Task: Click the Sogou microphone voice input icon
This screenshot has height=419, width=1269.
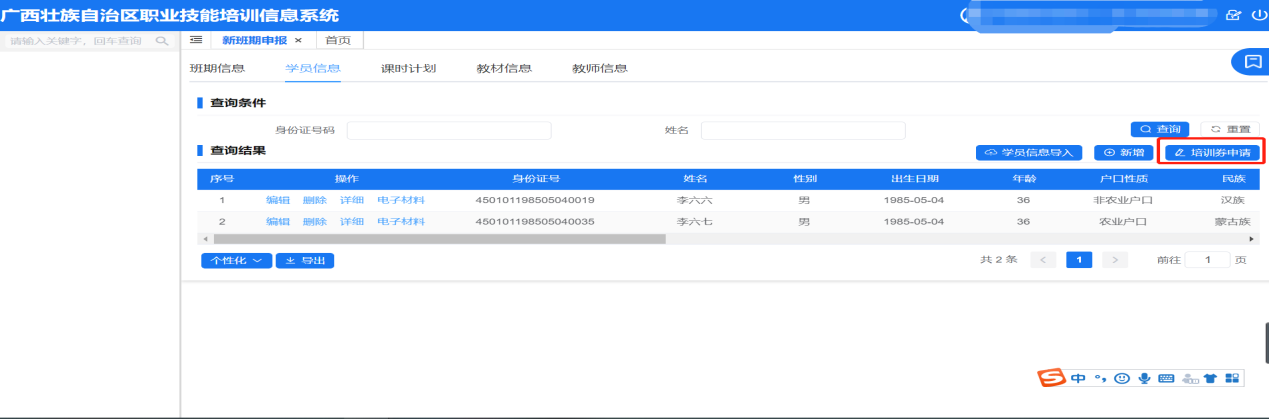Action: click(1143, 378)
